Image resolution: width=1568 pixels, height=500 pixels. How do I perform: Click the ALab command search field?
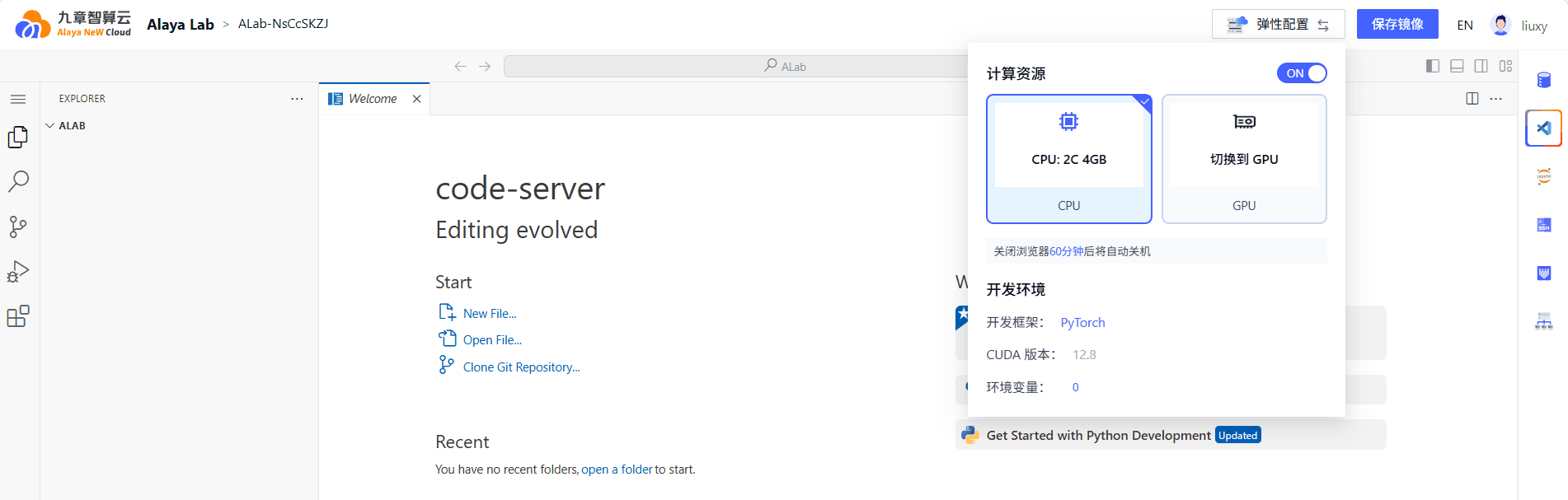pos(736,66)
